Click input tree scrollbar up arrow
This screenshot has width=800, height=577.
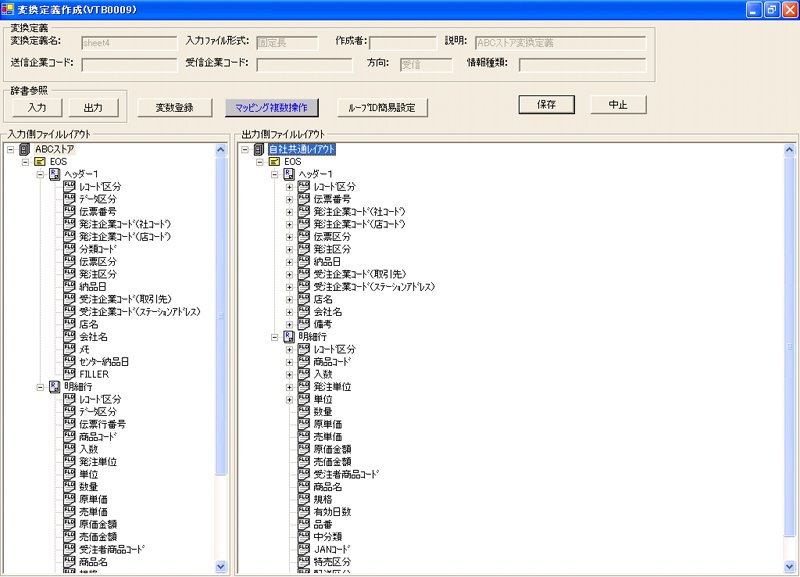220,149
